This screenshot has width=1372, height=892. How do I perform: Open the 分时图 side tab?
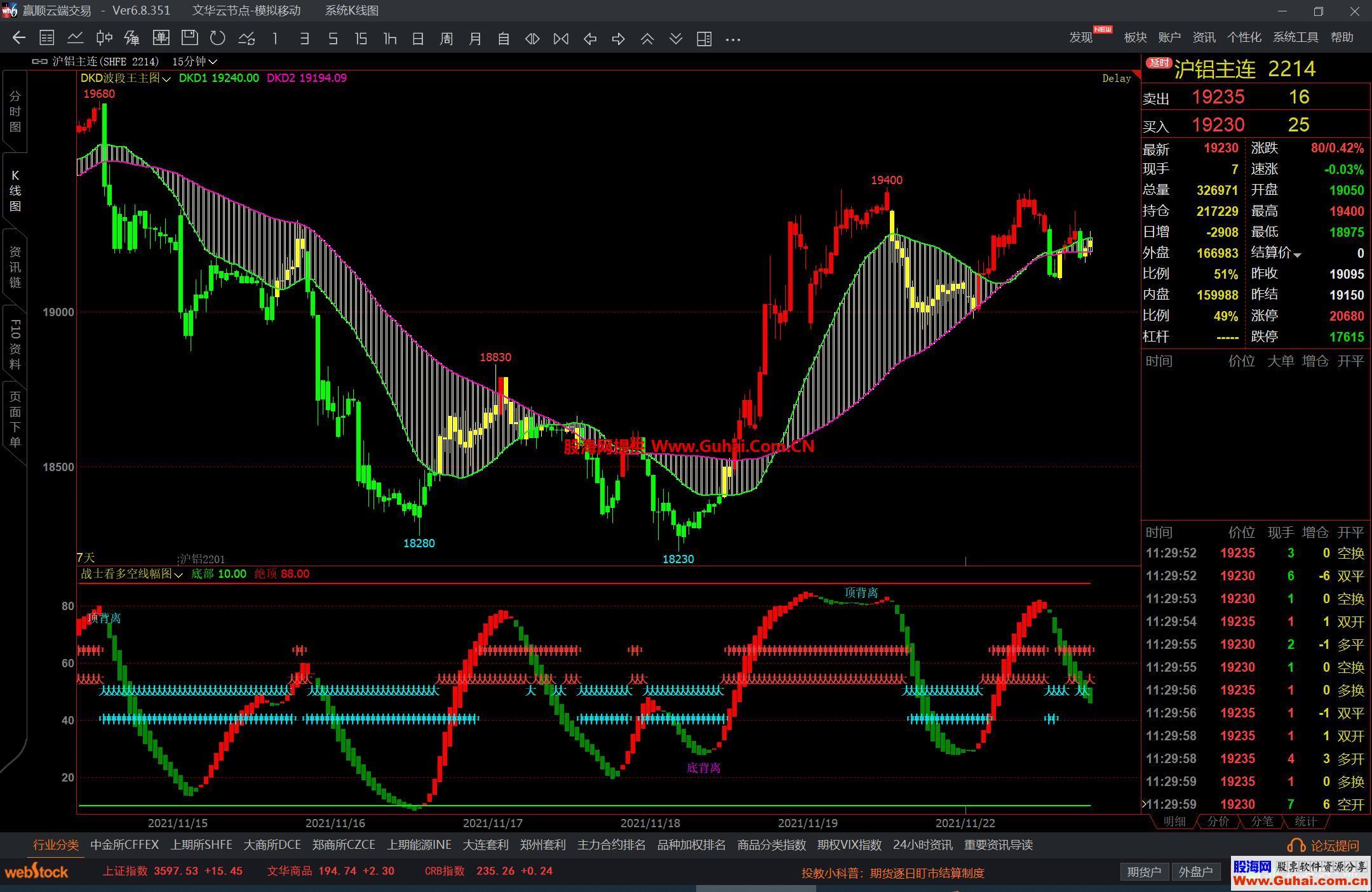[15, 112]
